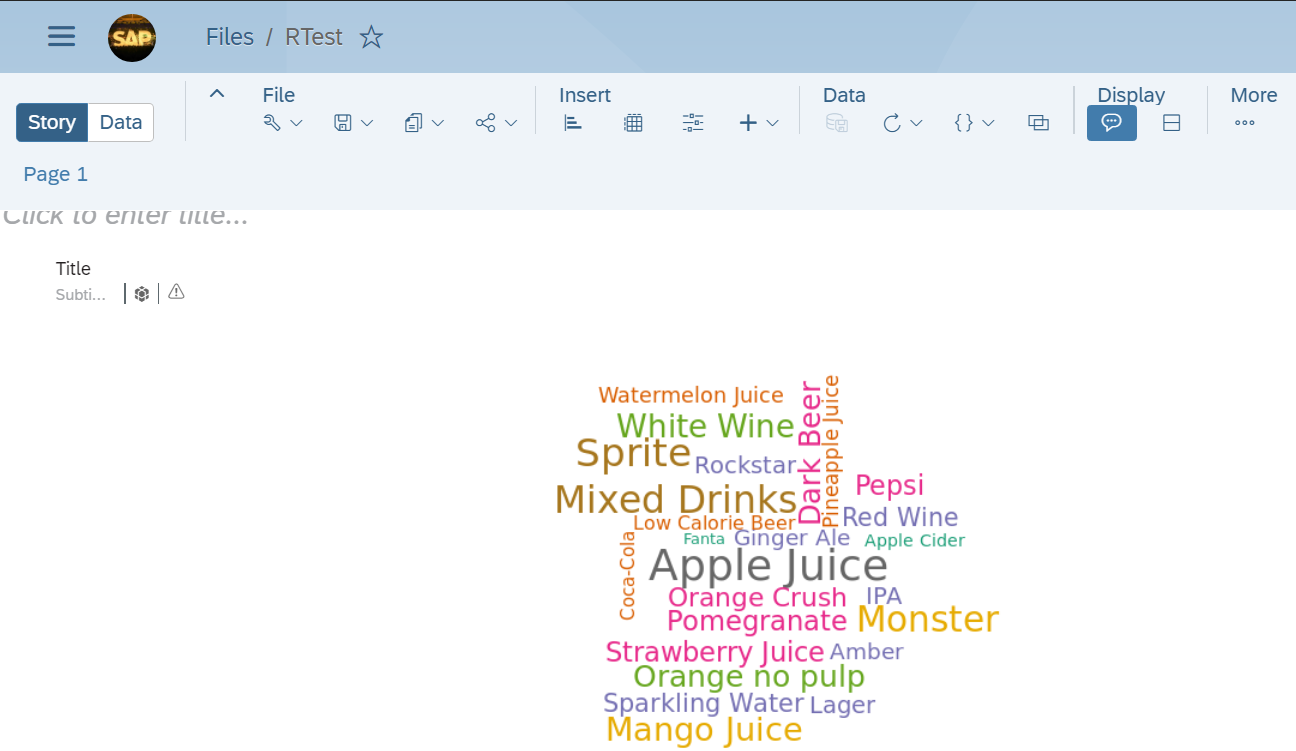Switch to Data mode
Screen dimensions: 1296x751
[x=121, y=122]
